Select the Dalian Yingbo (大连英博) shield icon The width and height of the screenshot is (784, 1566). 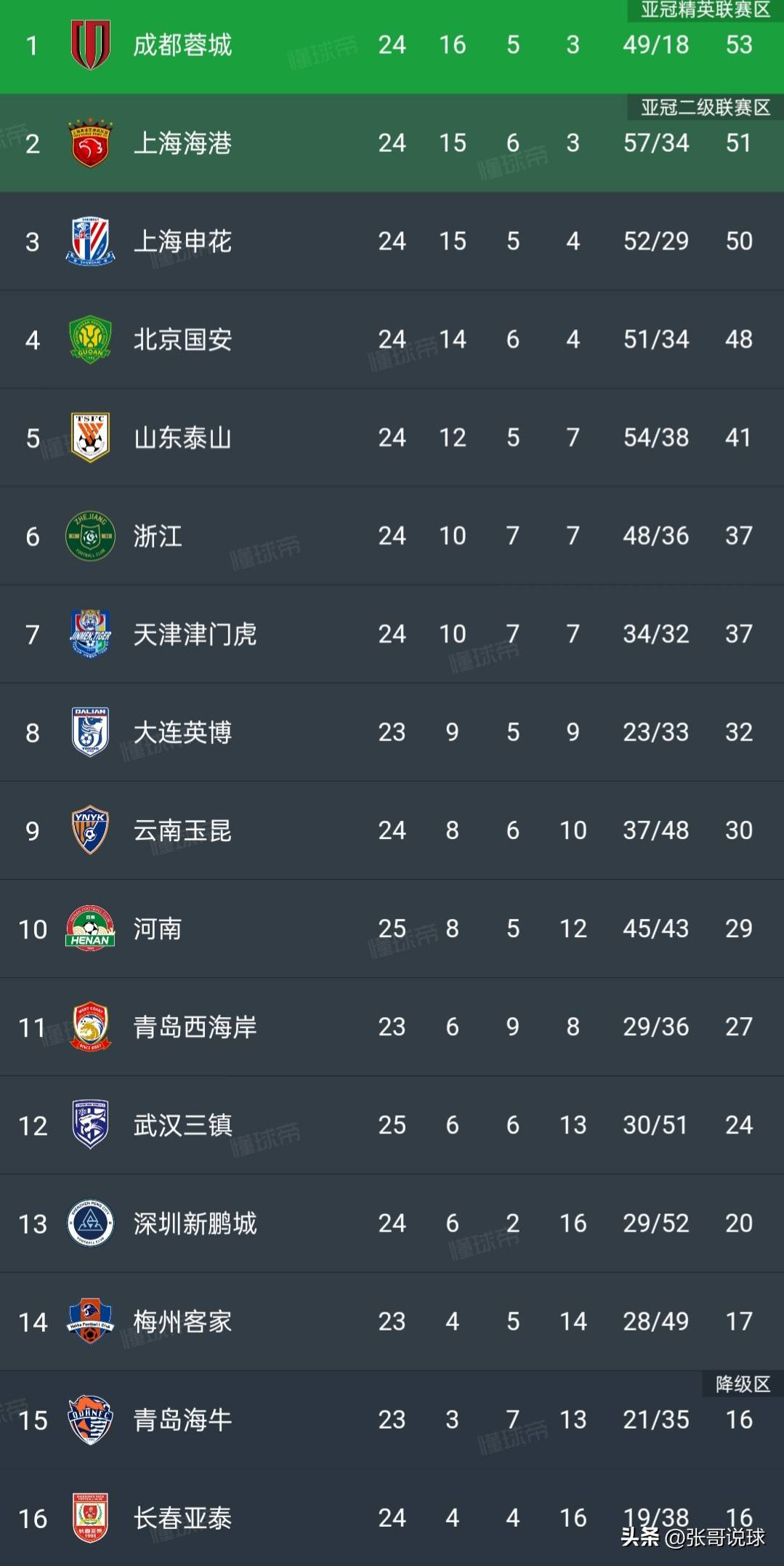tap(90, 732)
